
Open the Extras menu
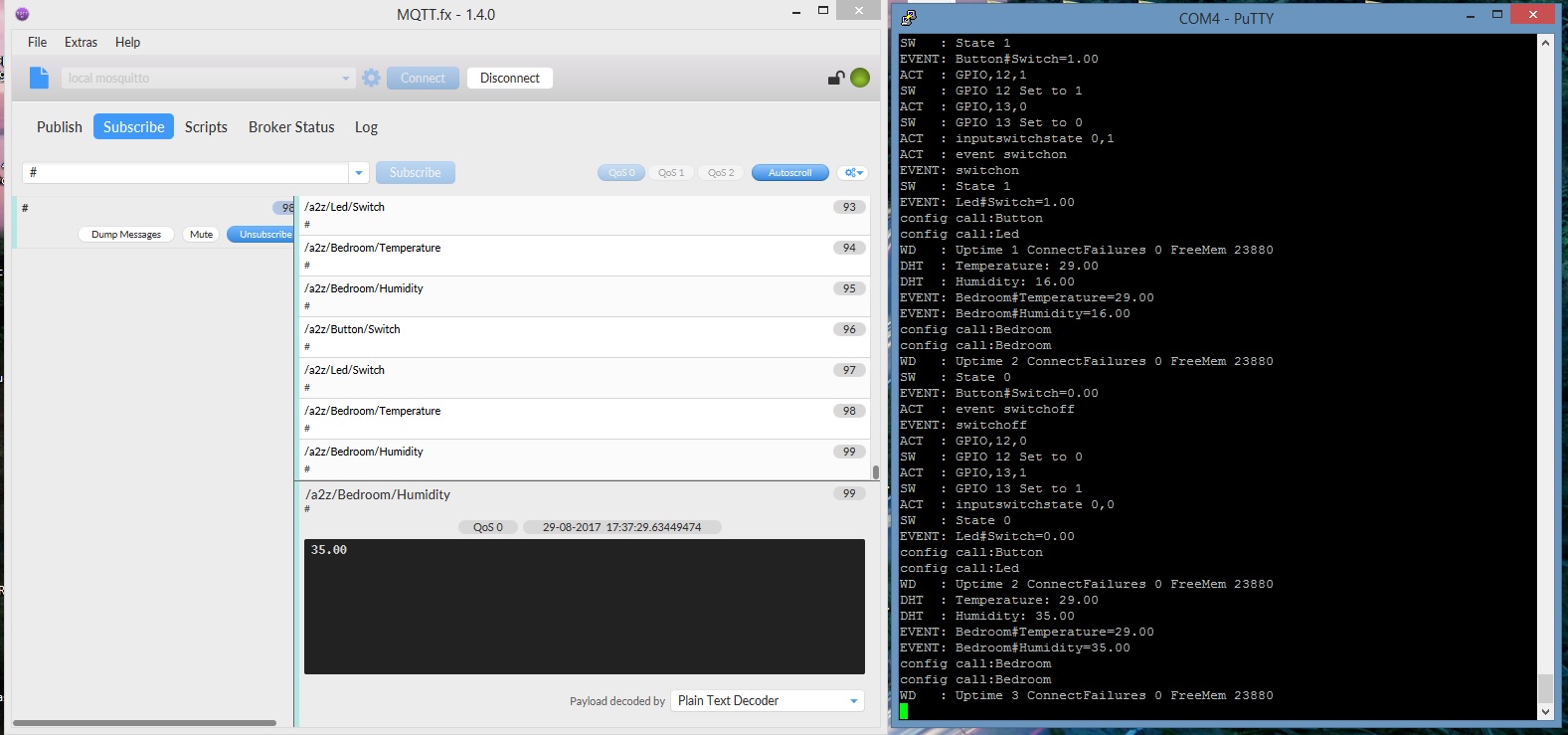click(x=81, y=42)
